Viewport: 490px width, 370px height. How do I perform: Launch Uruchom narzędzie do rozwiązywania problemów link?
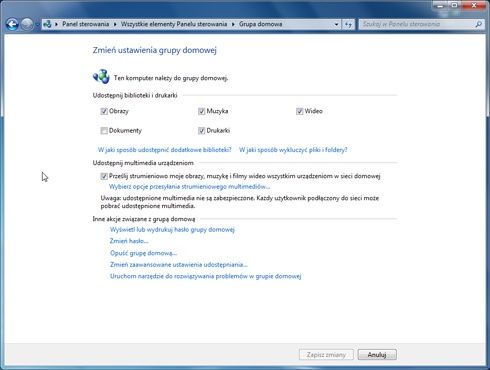205,276
